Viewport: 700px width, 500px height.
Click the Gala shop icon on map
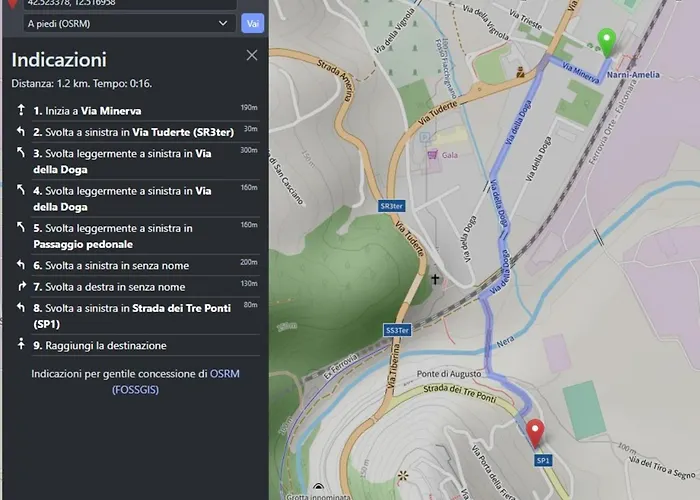[x=432, y=155]
